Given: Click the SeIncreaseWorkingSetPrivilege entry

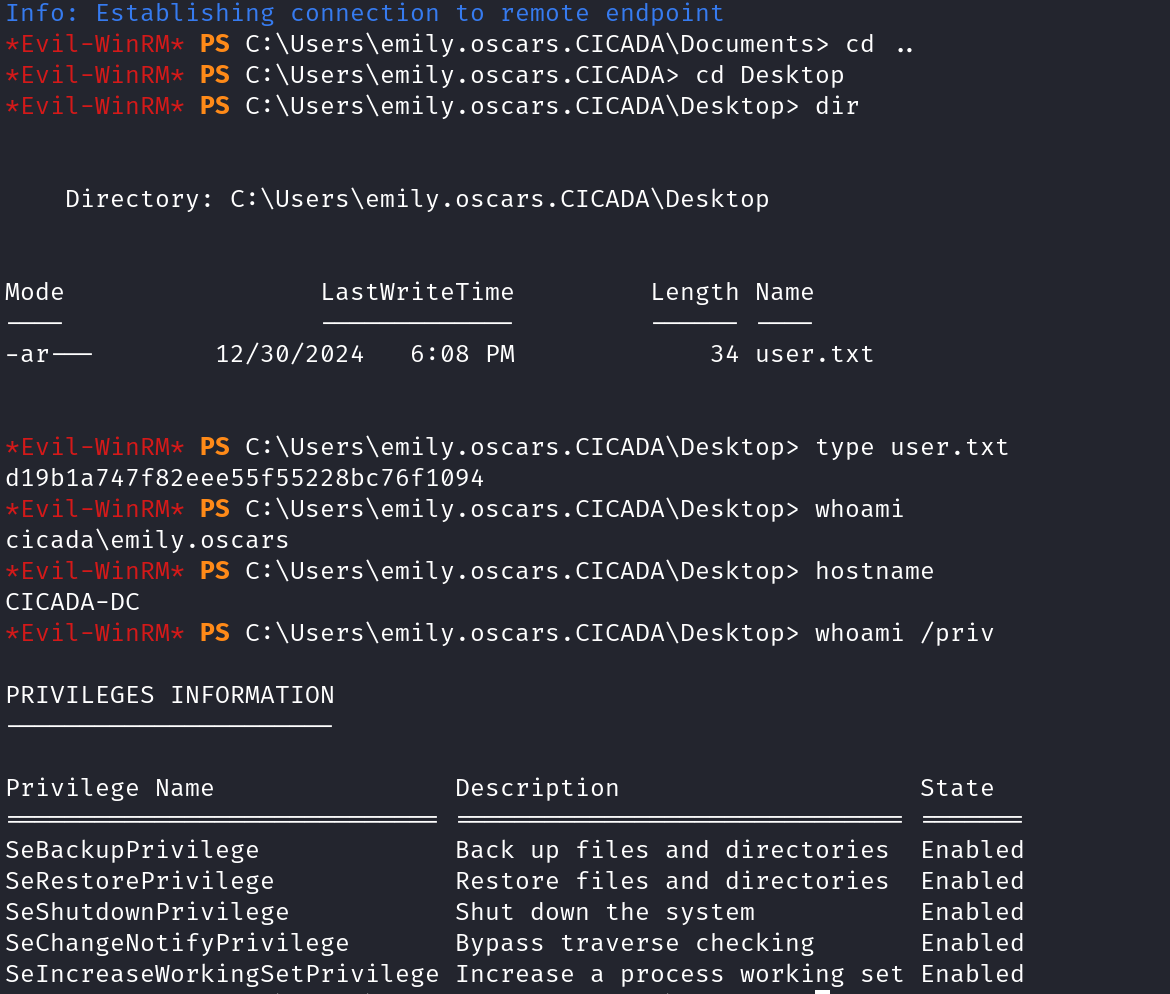Looking at the screenshot, I should pos(222,974).
